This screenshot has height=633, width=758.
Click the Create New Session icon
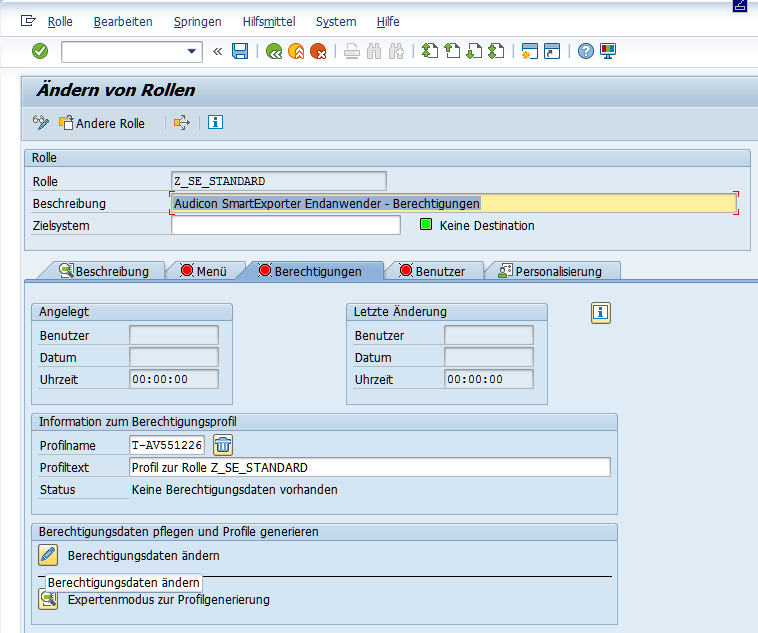(x=530, y=51)
